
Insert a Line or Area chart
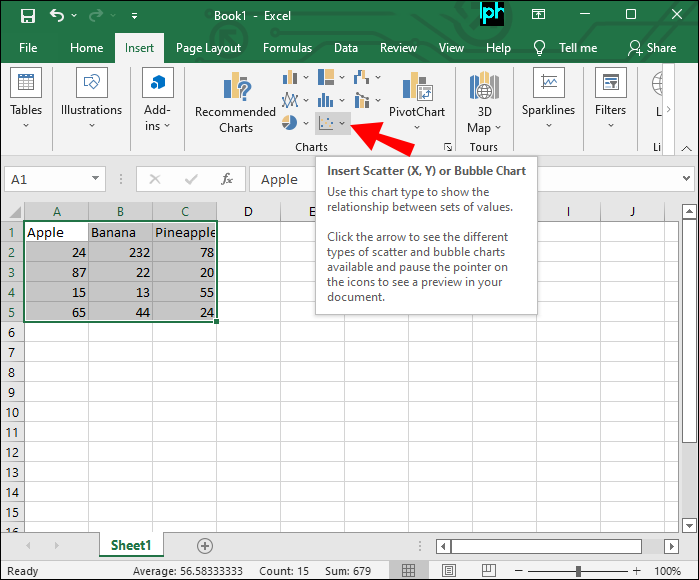click(290, 100)
